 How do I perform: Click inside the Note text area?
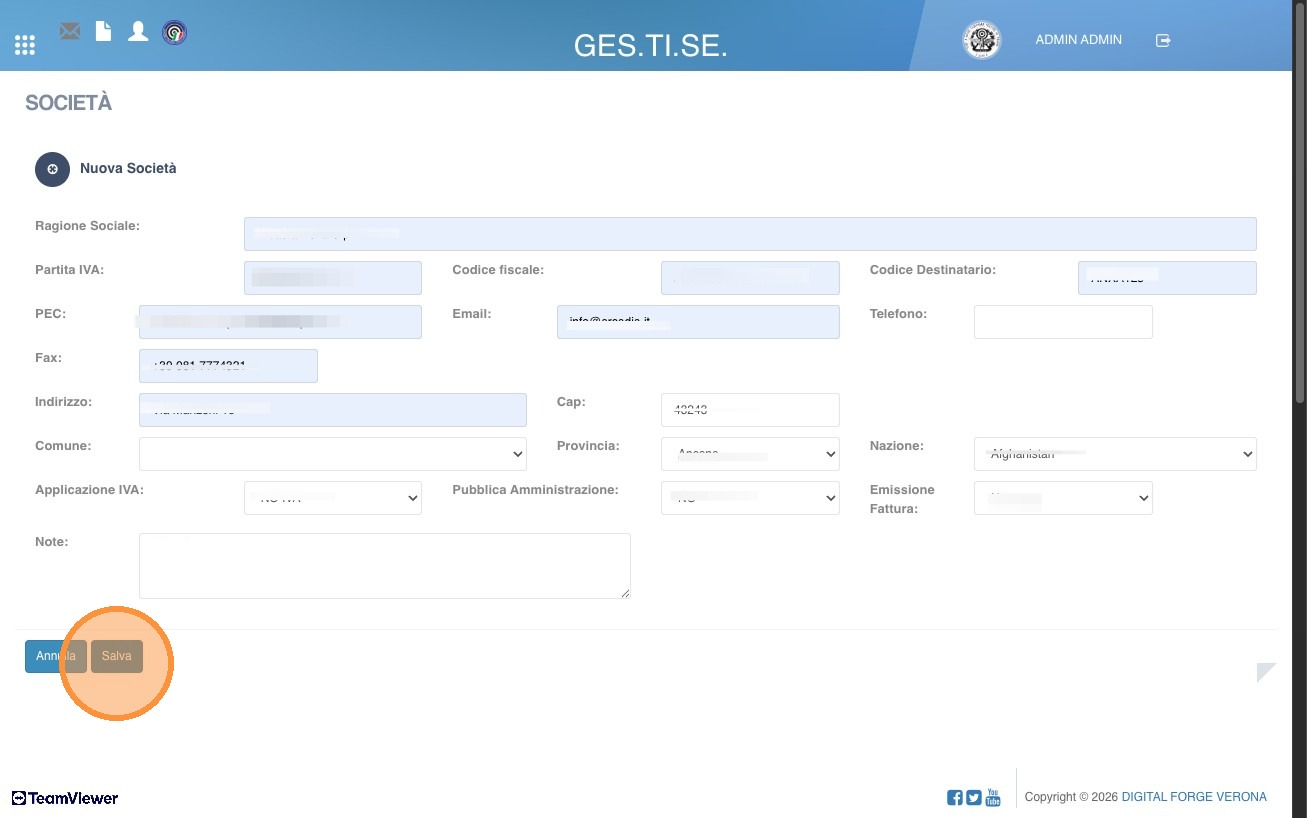[385, 566]
